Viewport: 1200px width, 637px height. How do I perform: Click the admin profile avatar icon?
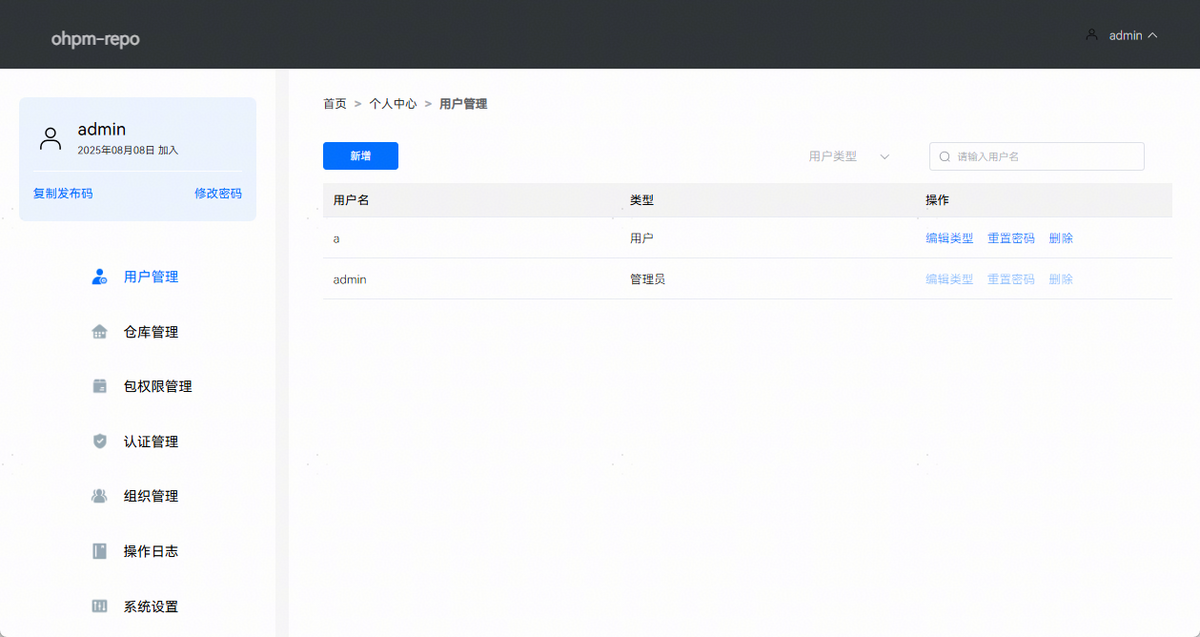[50, 138]
